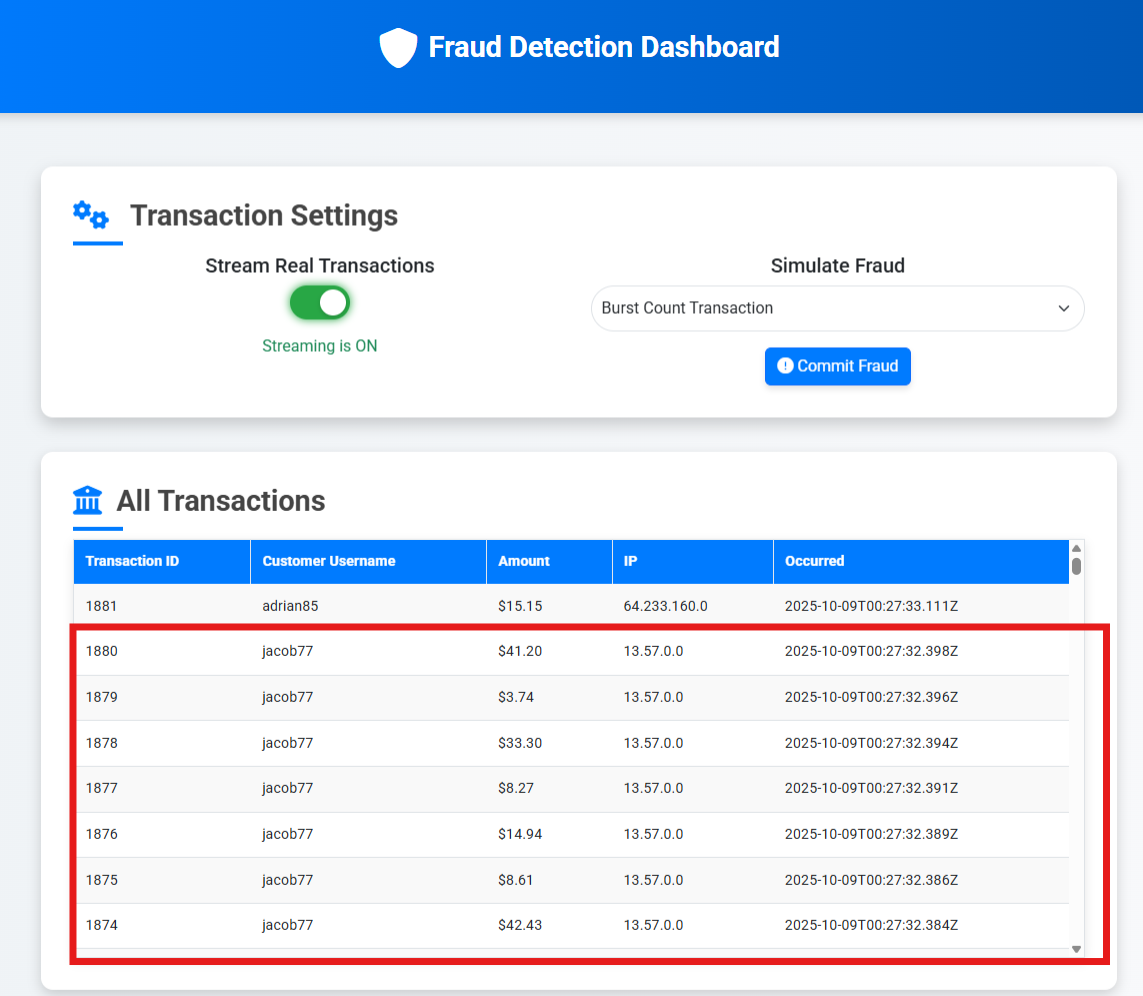Screen dimensions: 1143x996
Task: Click the chevron arrow of Burst Count Transaction
Action: pos(1064,309)
